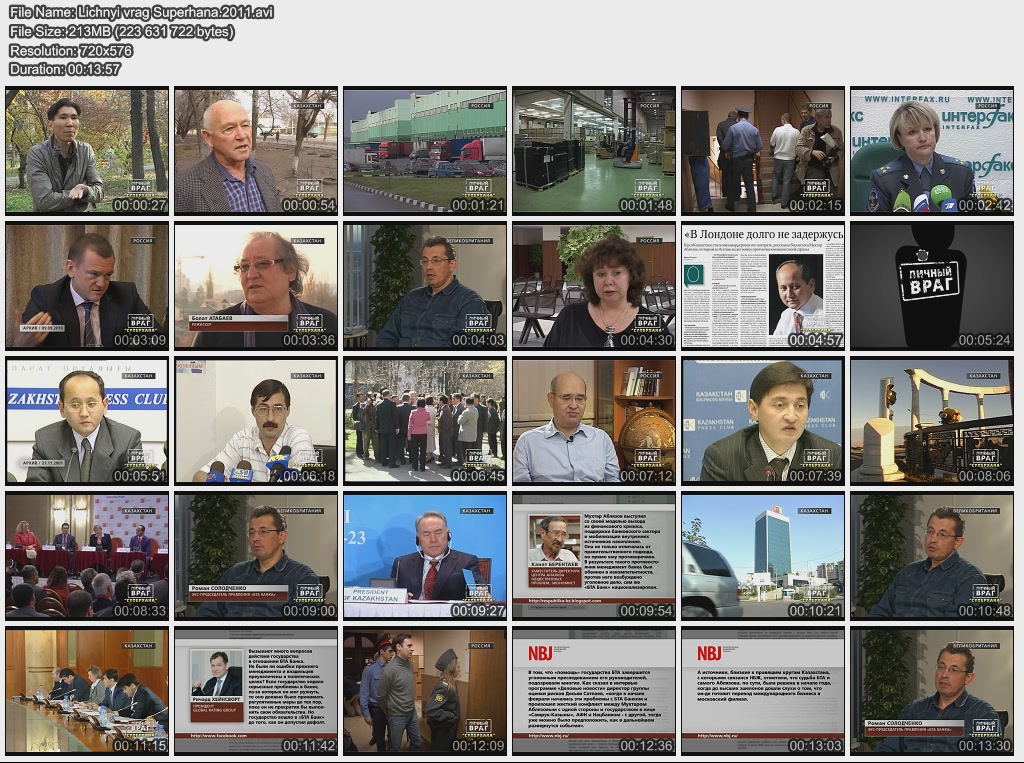This screenshot has width=1024, height=763.
Task: Open the newspaper article frame at 00:04:57
Action: pos(763,286)
